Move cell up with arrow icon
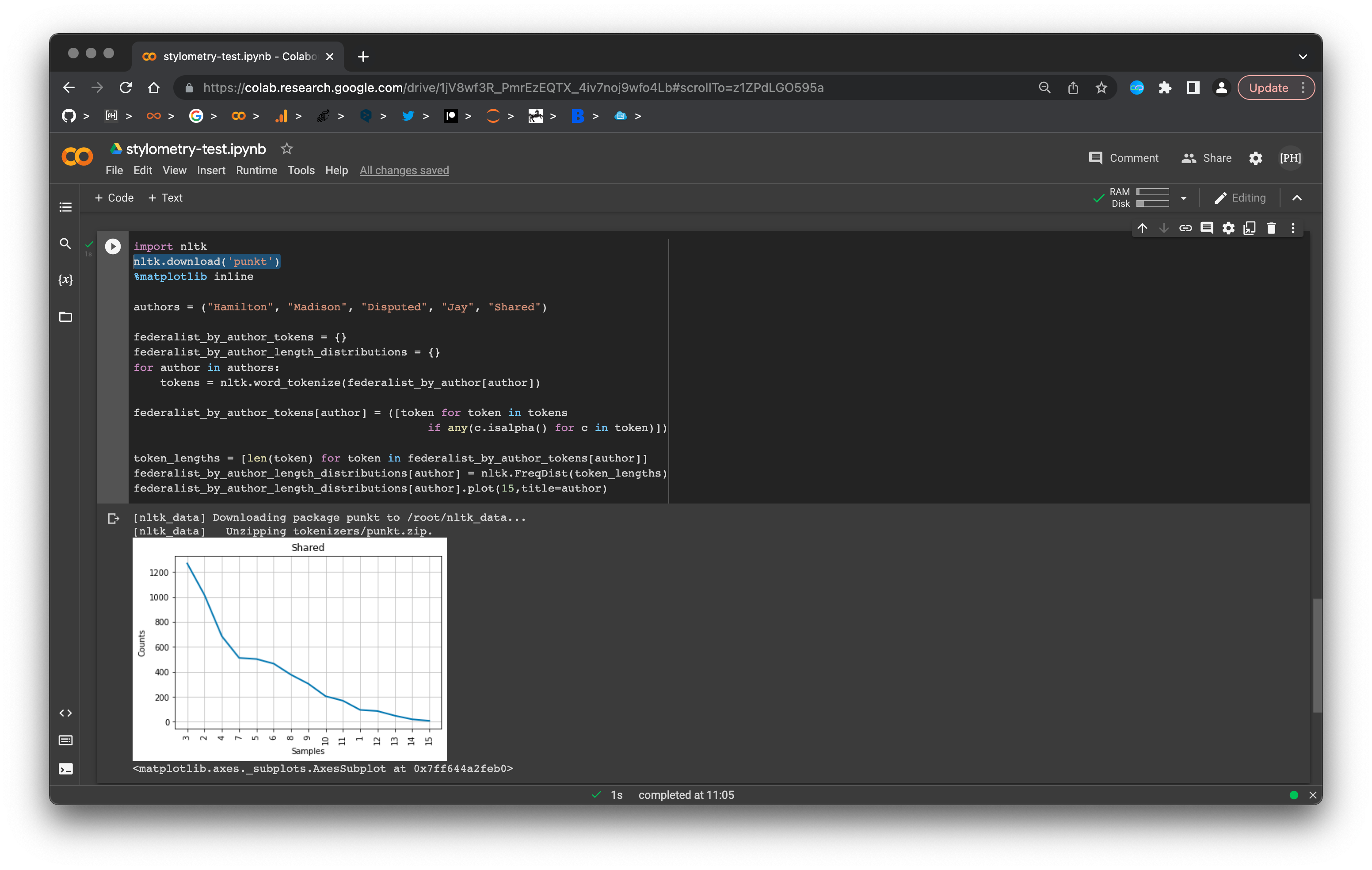 click(1143, 228)
